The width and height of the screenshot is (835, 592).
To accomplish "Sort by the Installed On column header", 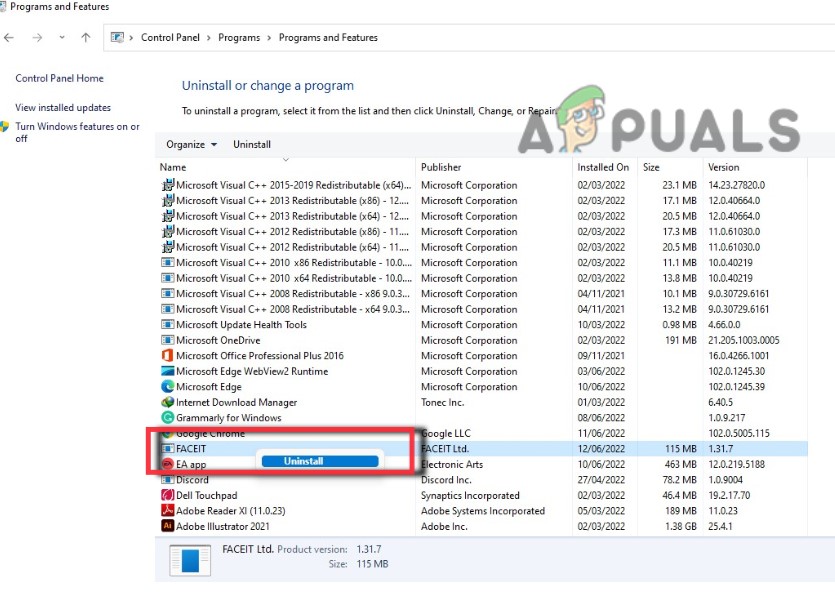I will [603, 167].
